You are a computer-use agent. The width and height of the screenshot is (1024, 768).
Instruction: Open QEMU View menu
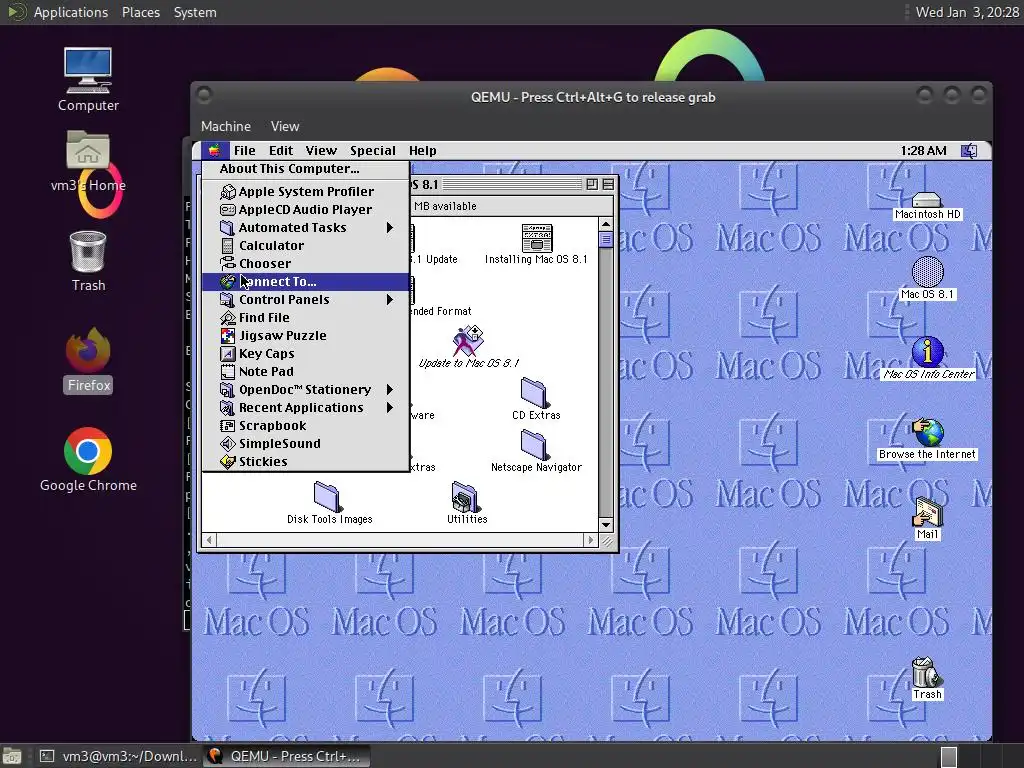(285, 127)
